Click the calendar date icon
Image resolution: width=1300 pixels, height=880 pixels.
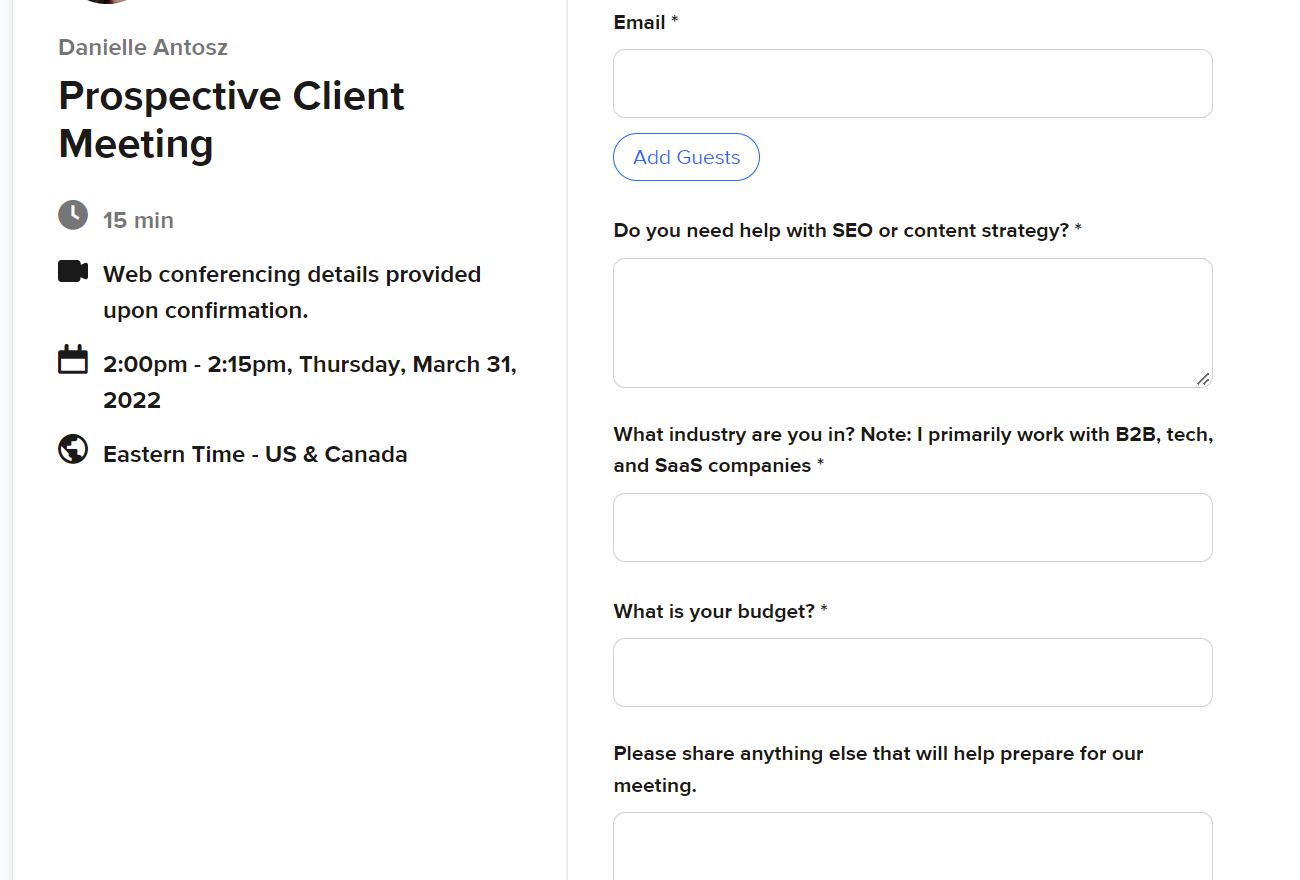click(x=73, y=359)
